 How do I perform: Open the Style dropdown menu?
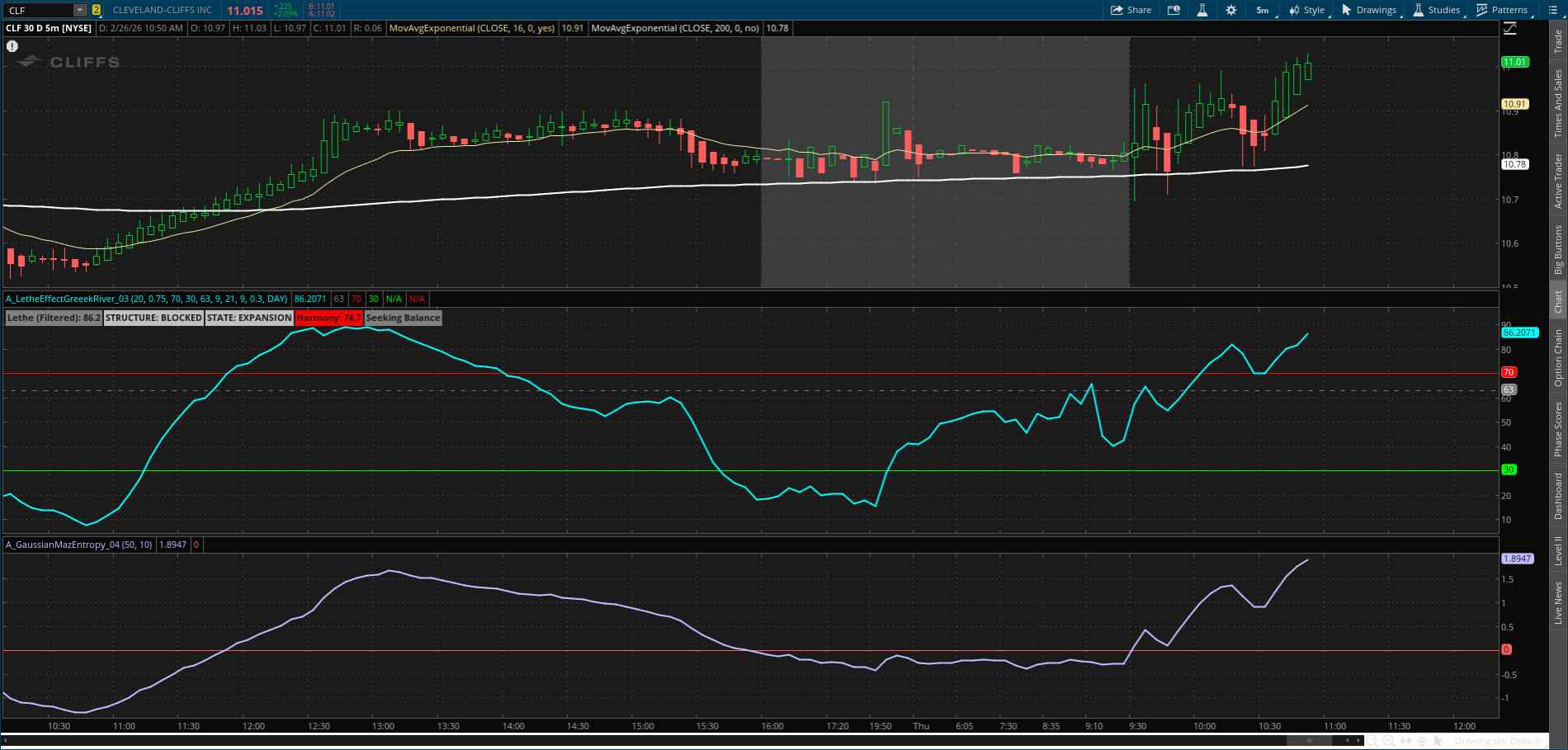point(1307,10)
